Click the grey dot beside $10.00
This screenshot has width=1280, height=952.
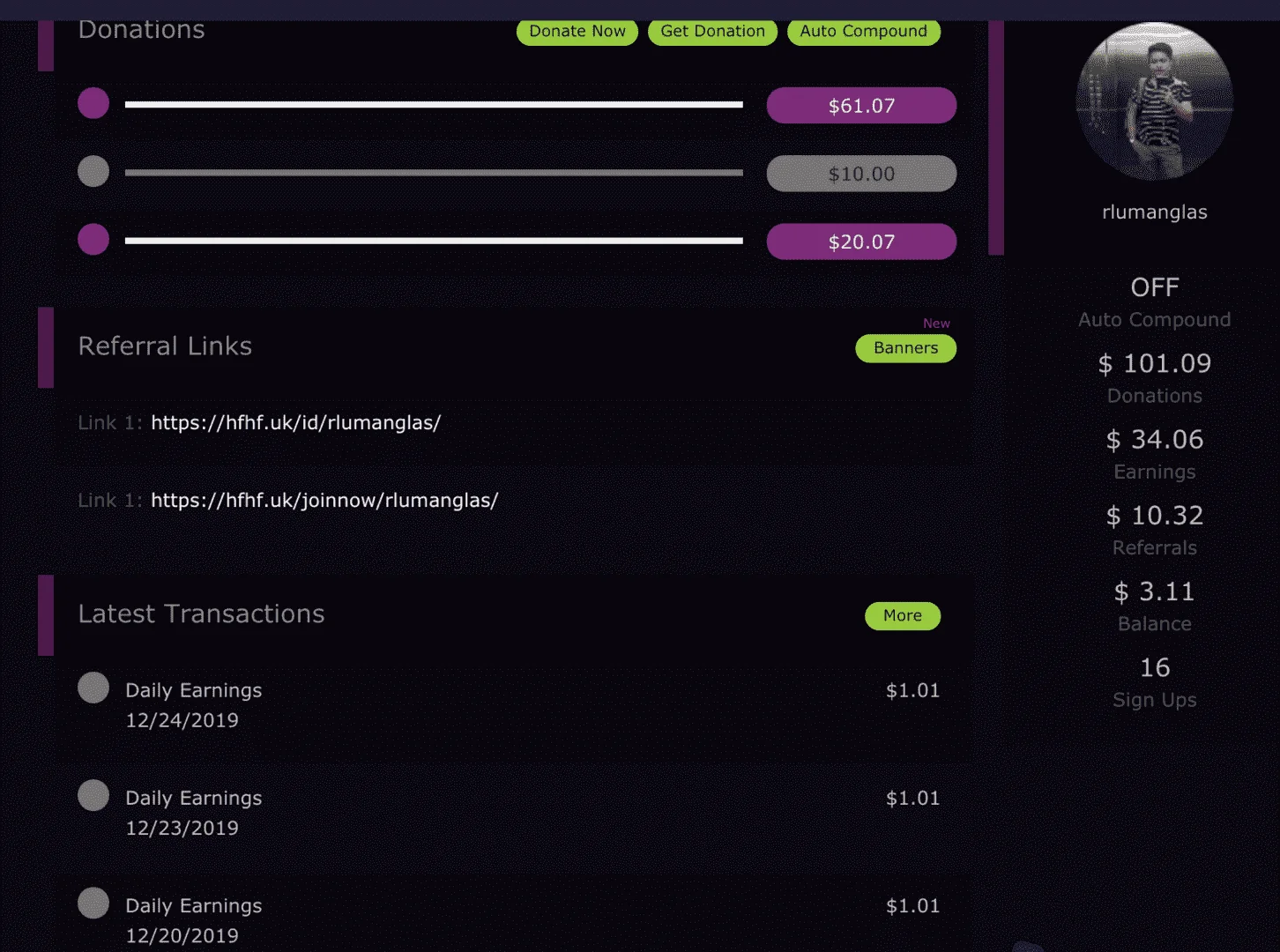point(93,171)
